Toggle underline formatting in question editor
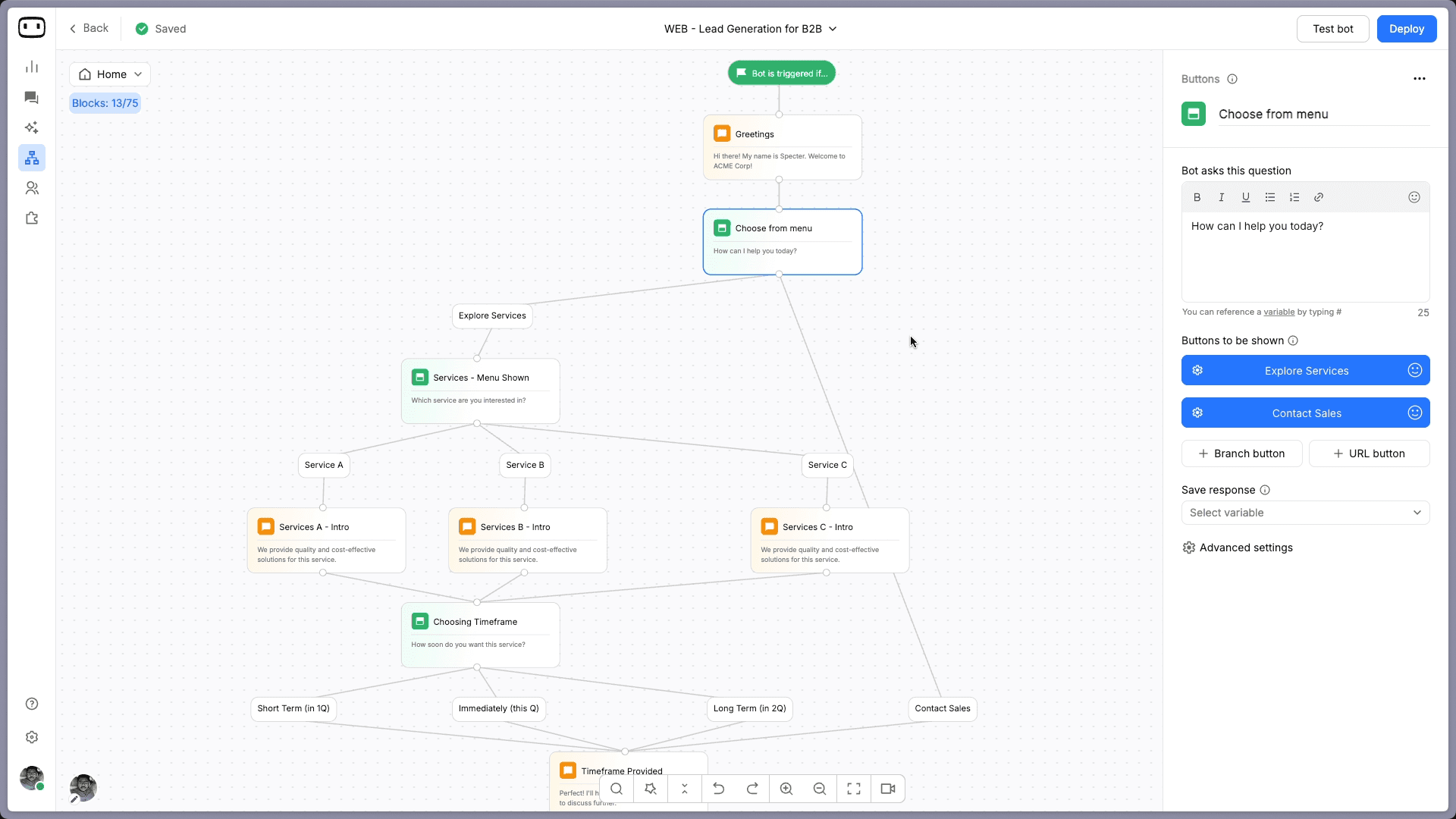 (x=1246, y=197)
